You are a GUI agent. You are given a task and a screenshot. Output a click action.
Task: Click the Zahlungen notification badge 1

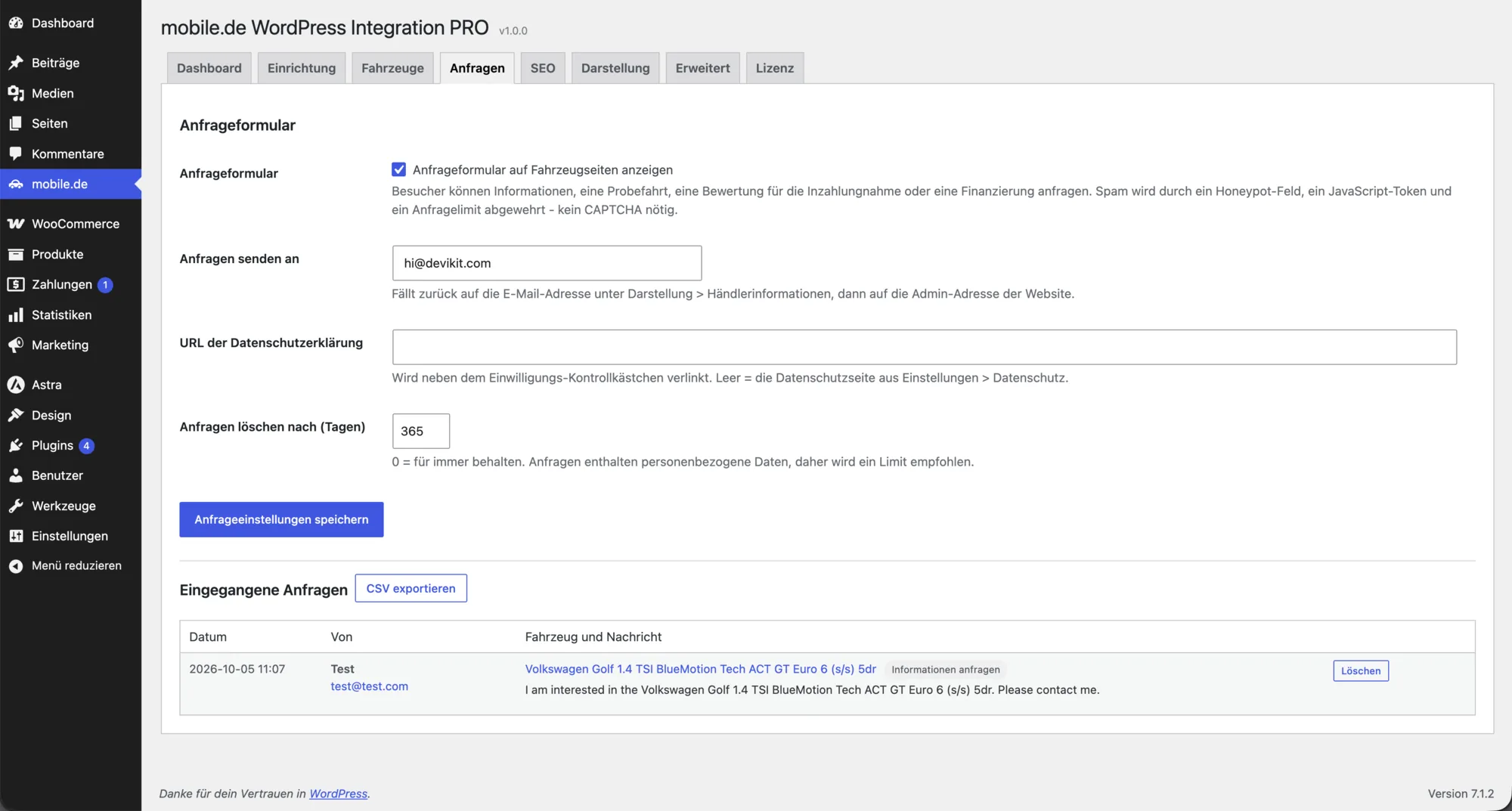pyautogui.click(x=105, y=285)
